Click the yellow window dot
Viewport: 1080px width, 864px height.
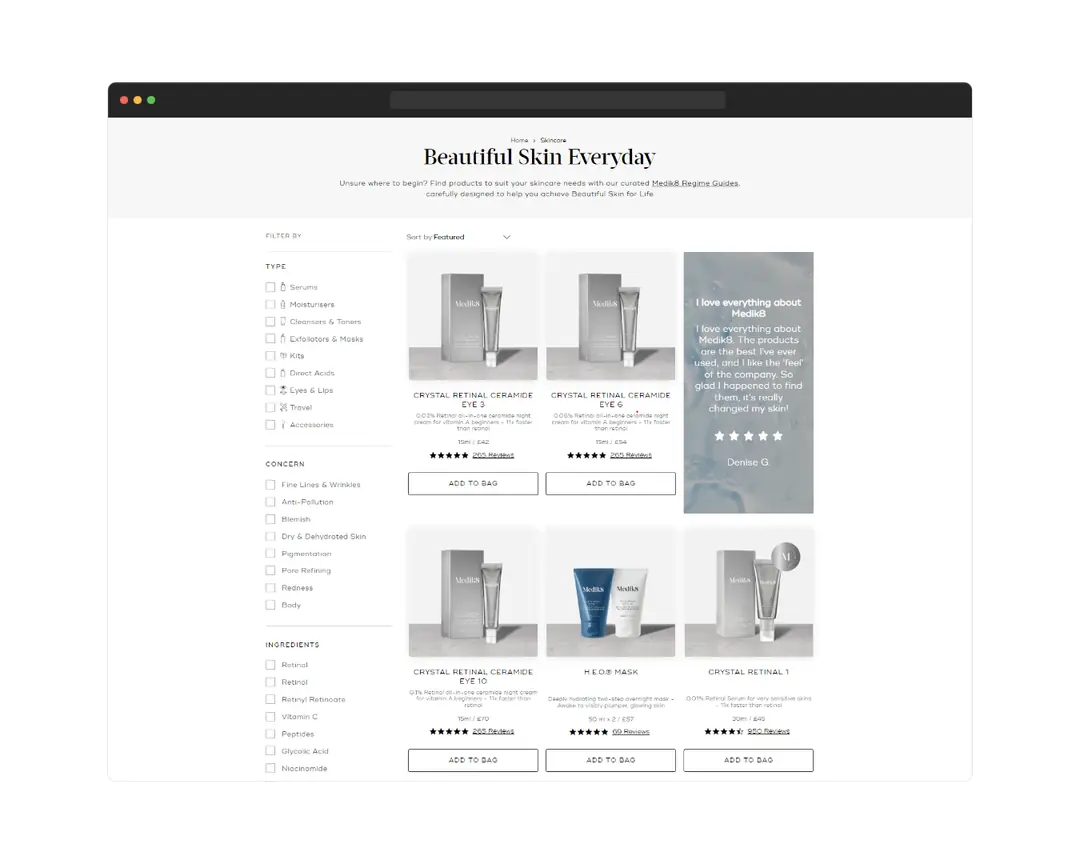(x=138, y=100)
